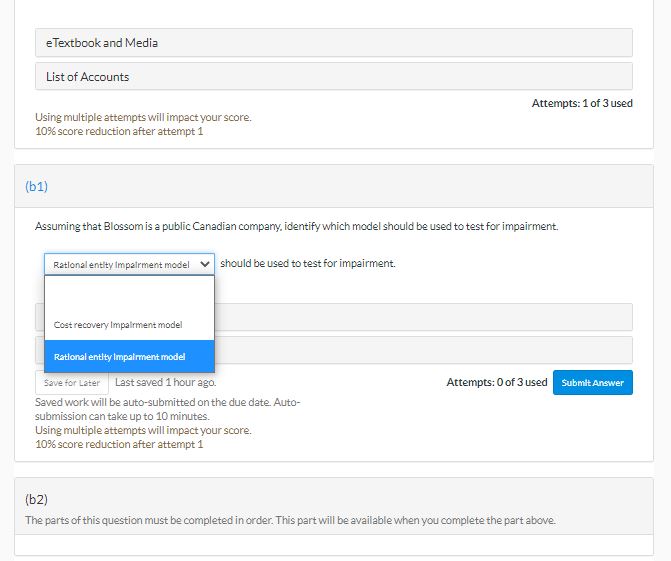Viewport: 671px width, 561px height.
Task: Click the question text about Blossom
Action: coord(296,226)
